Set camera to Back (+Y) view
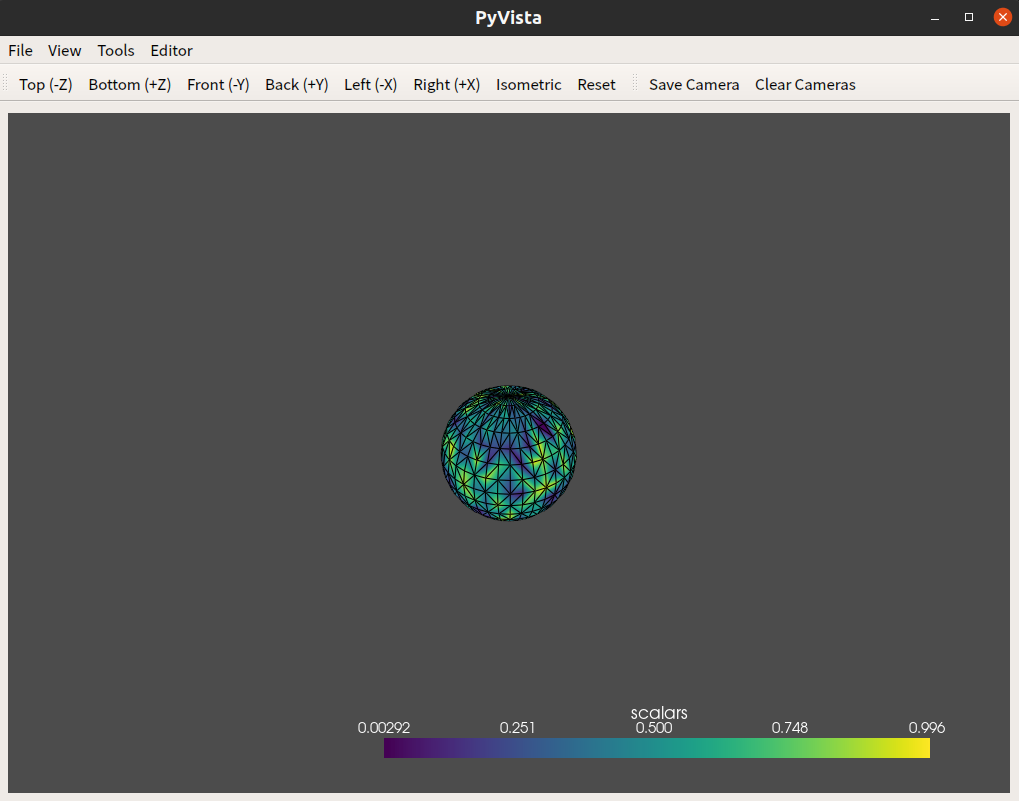This screenshot has height=801, width=1019. pos(296,84)
